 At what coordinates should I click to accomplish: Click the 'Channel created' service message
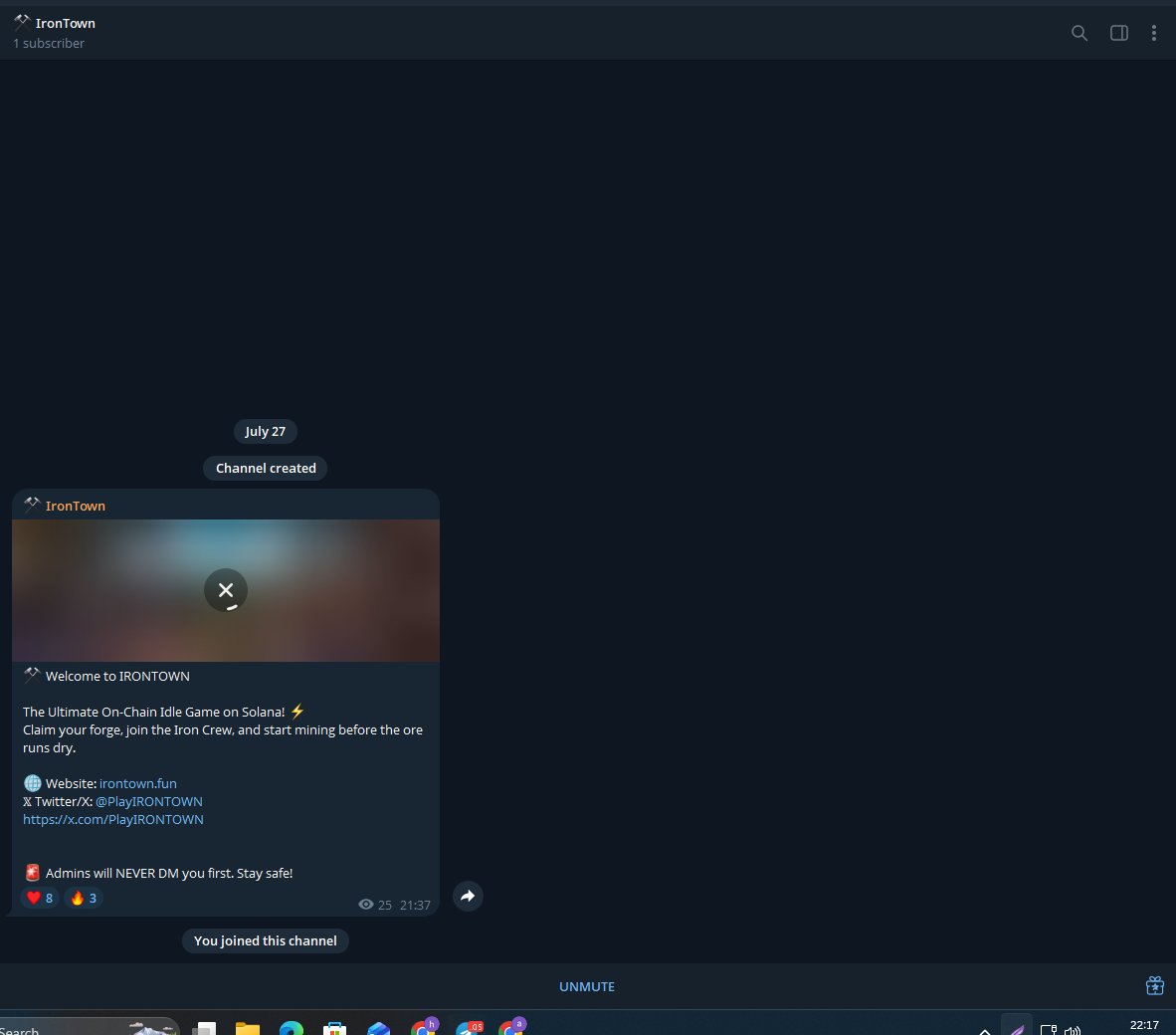click(x=266, y=468)
